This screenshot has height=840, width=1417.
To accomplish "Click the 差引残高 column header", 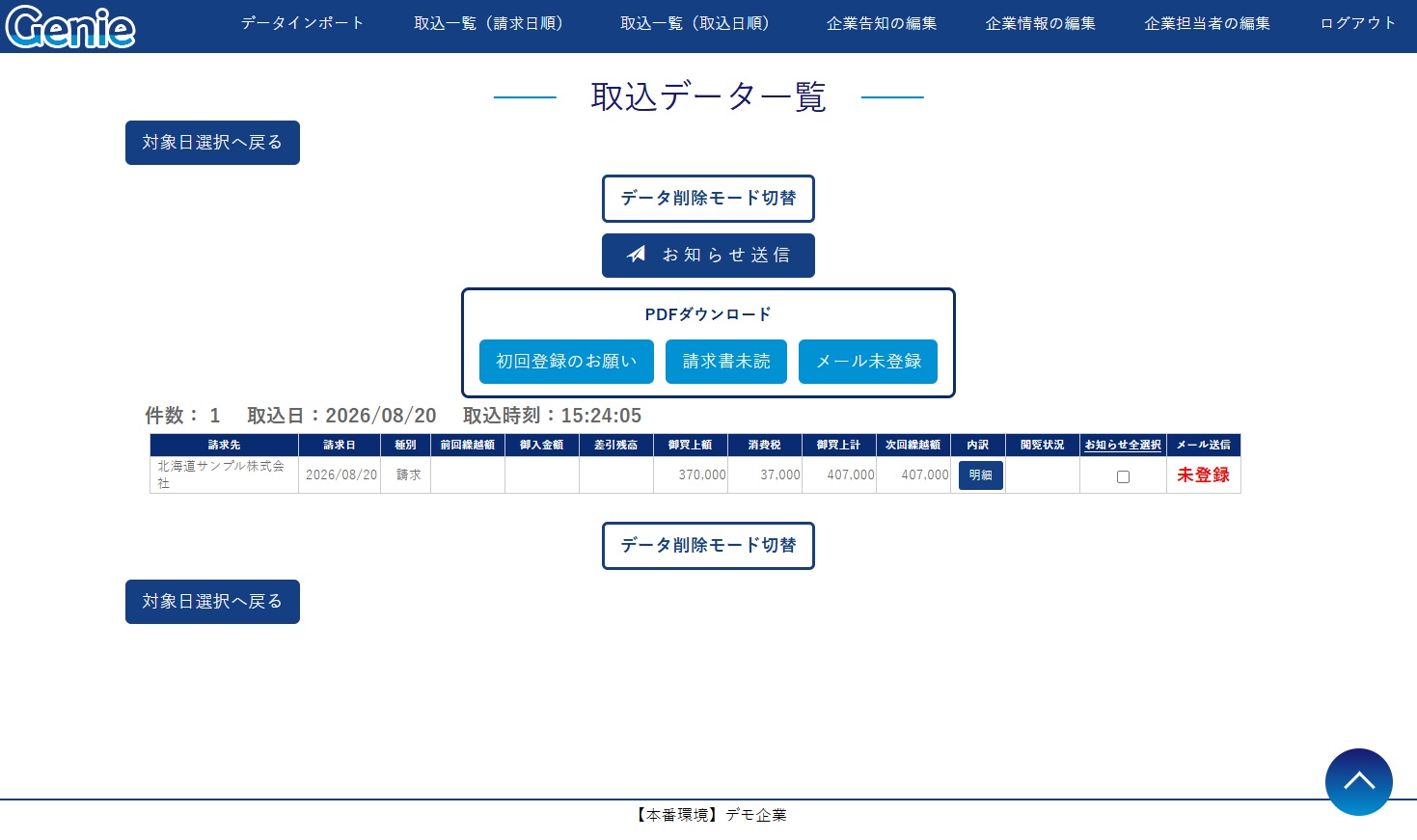I will [x=616, y=445].
